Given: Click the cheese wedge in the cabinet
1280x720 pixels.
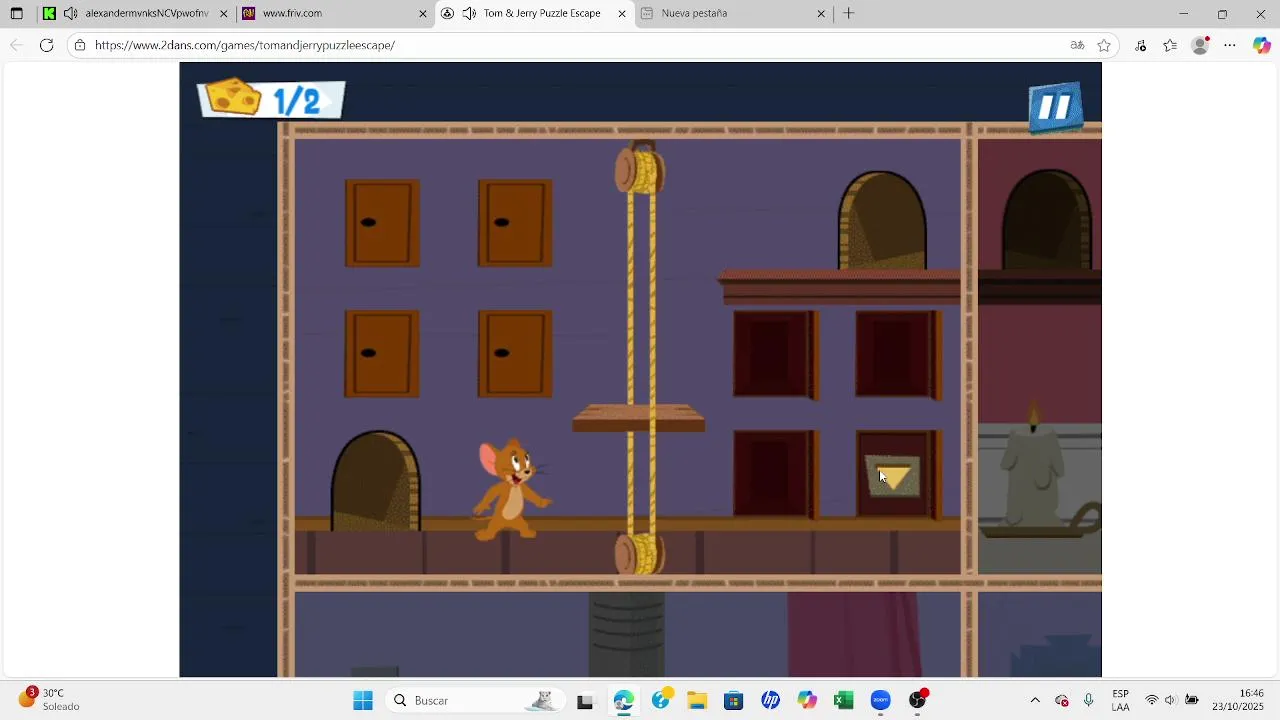Looking at the screenshot, I should point(893,476).
